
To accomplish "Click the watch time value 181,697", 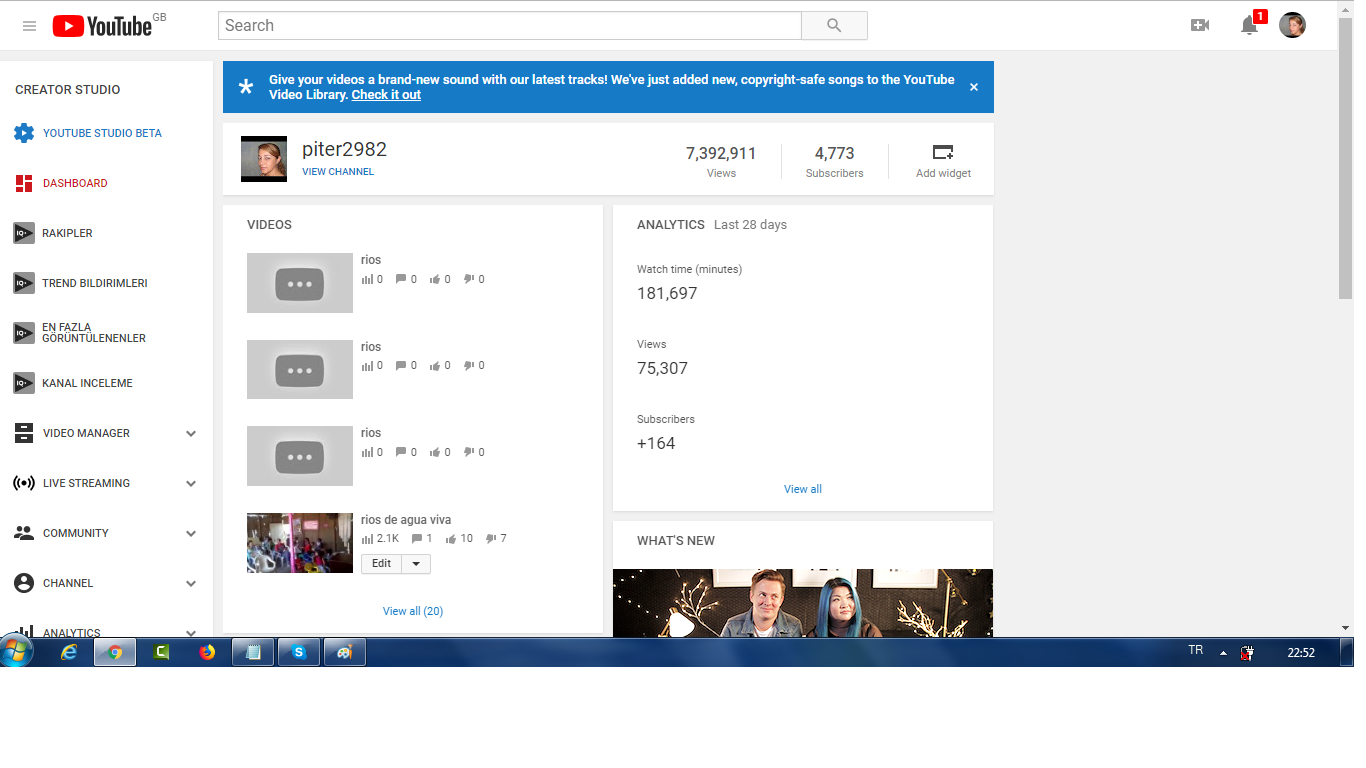I will click(x=667, y=293).
